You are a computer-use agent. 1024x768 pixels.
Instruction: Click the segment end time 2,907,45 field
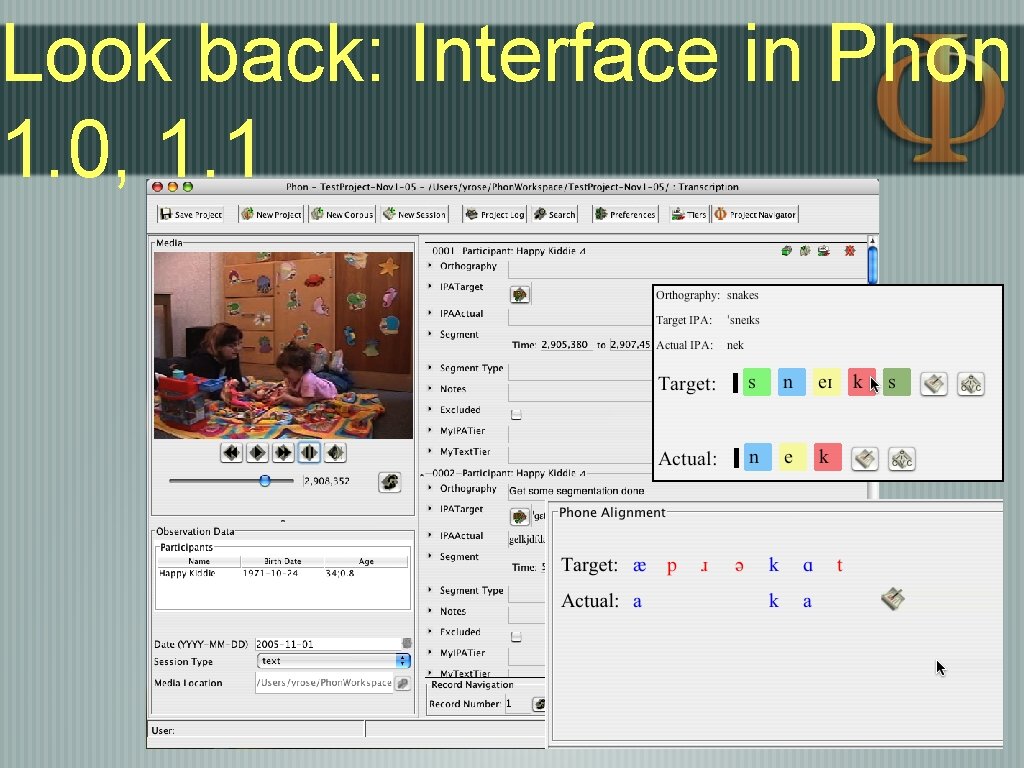pos(630,345)
